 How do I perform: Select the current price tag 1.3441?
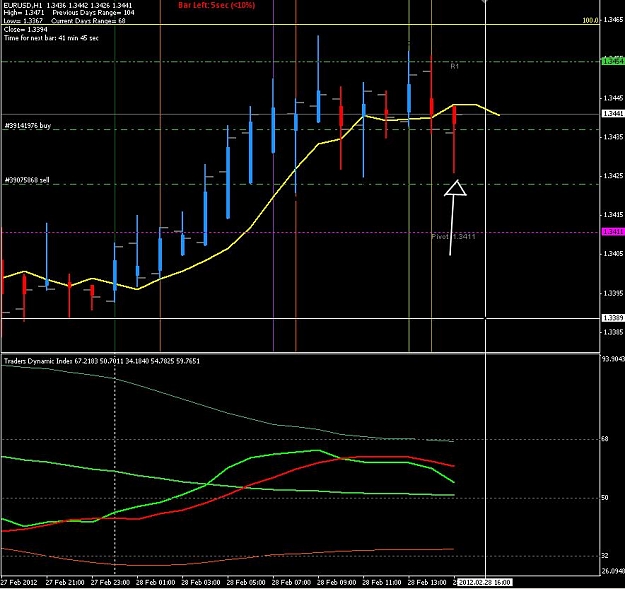click(x=613, y=114)
